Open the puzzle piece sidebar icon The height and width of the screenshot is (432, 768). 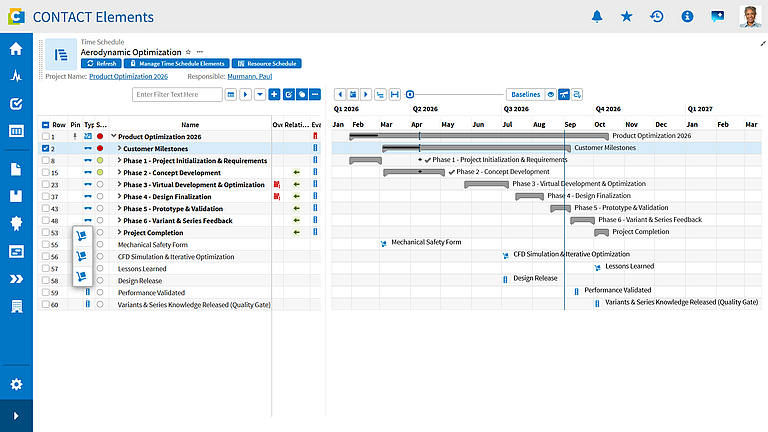point(16,223)
